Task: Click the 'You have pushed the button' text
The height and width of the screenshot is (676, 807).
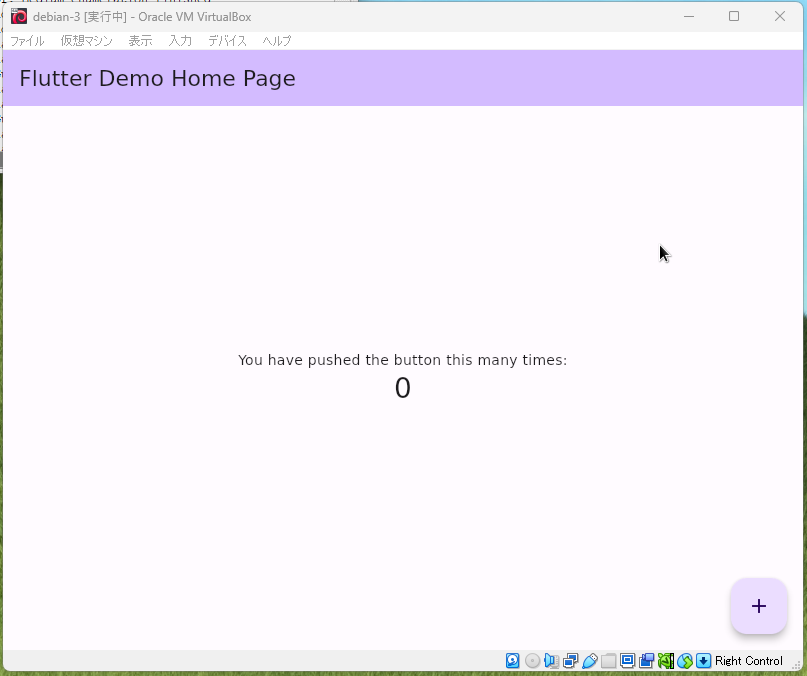Action: (402, 360)
